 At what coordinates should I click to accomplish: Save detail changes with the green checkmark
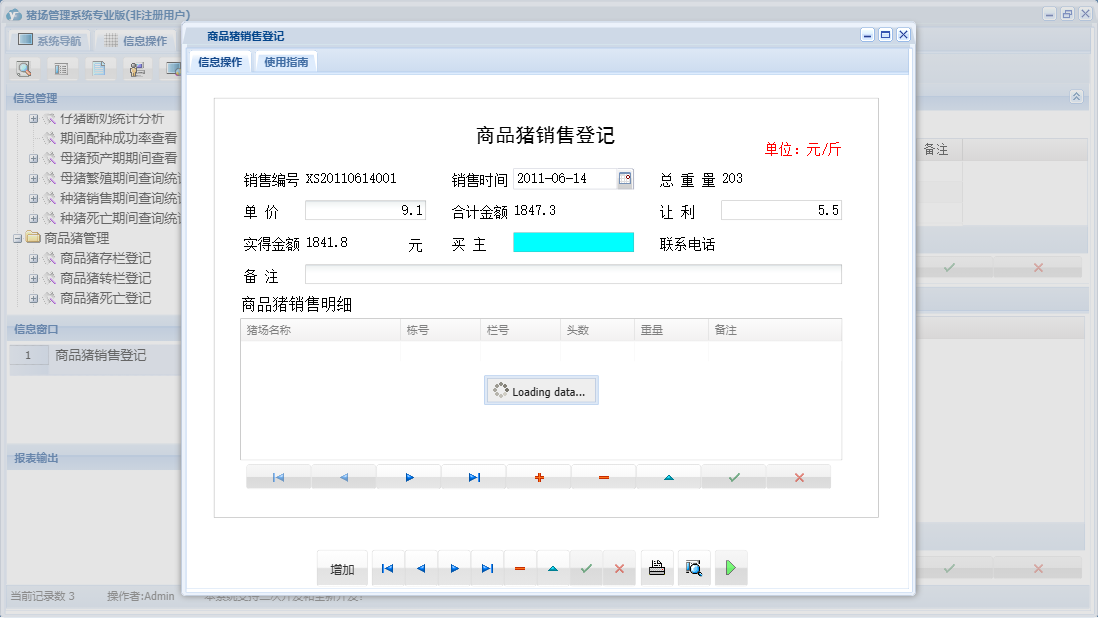click(x=733, y=477)
